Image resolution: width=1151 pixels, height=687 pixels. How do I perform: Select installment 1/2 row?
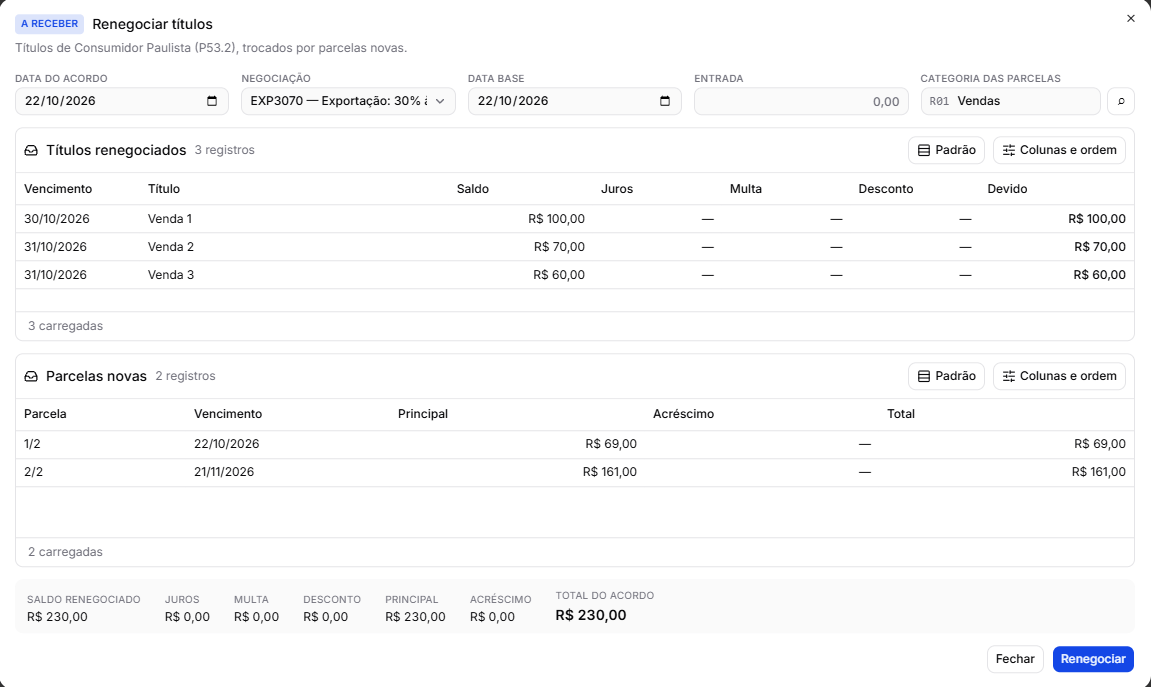point(575,444)
